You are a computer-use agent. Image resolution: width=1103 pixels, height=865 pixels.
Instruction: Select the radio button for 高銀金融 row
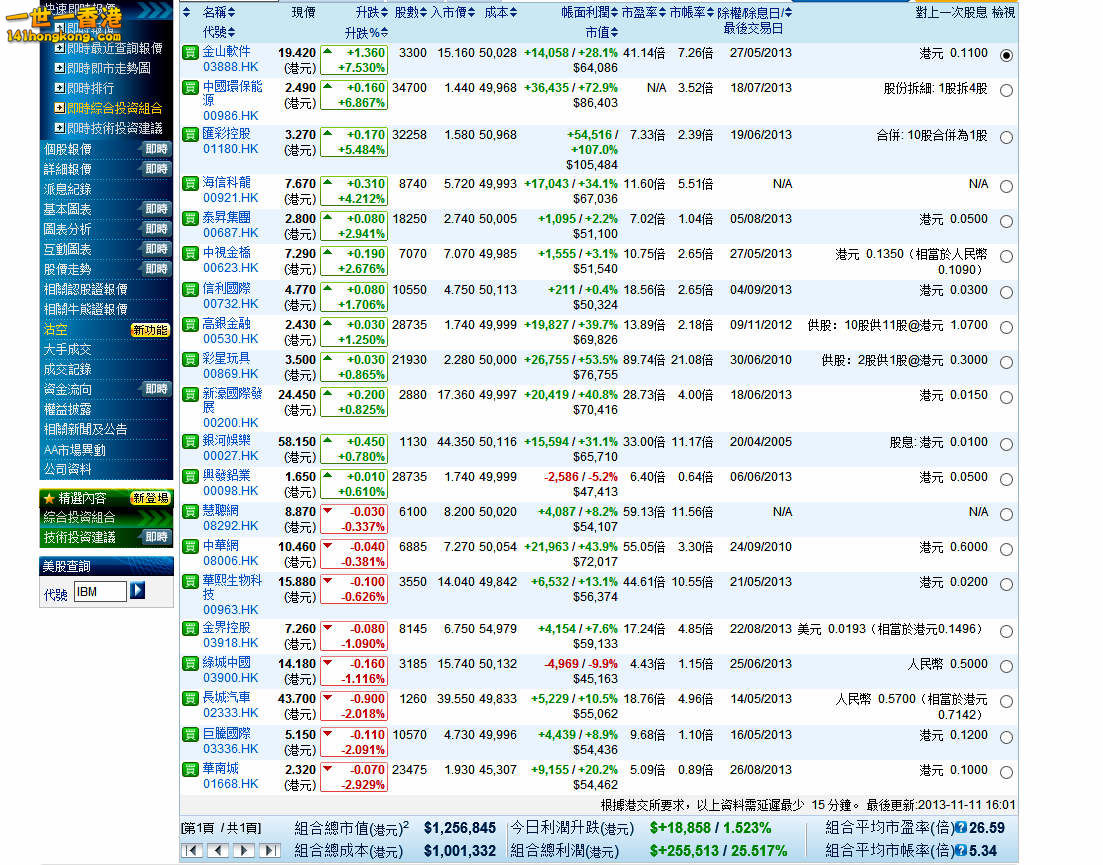(1007, 328)
